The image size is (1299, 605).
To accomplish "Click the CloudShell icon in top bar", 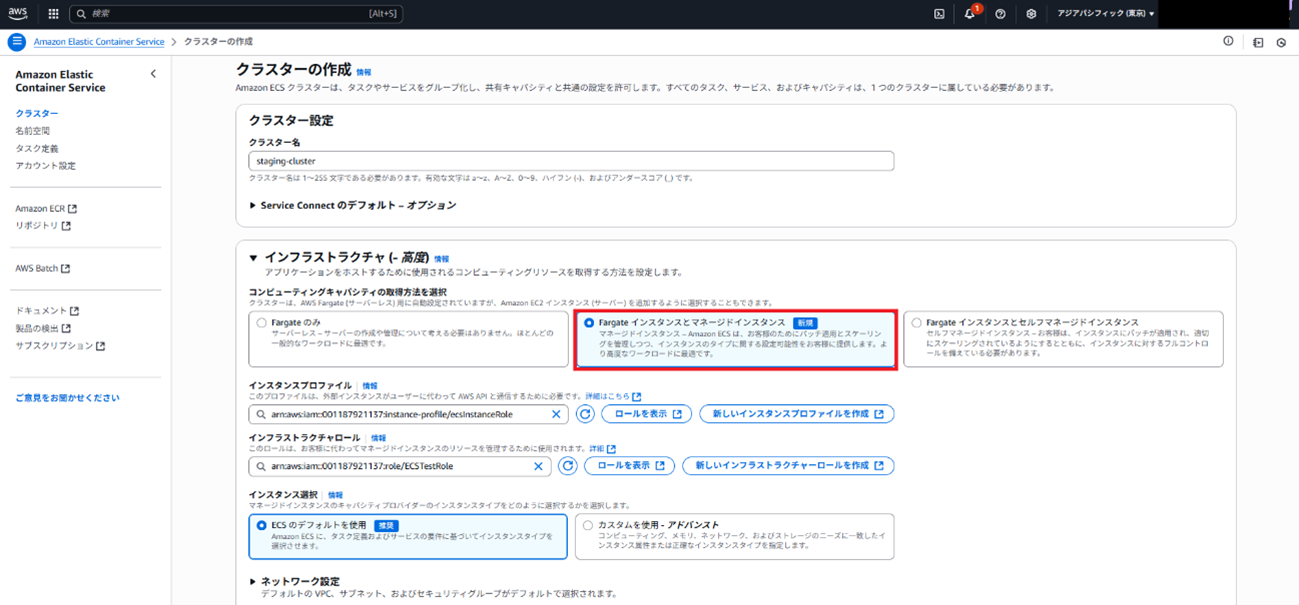I will point(939,14).
